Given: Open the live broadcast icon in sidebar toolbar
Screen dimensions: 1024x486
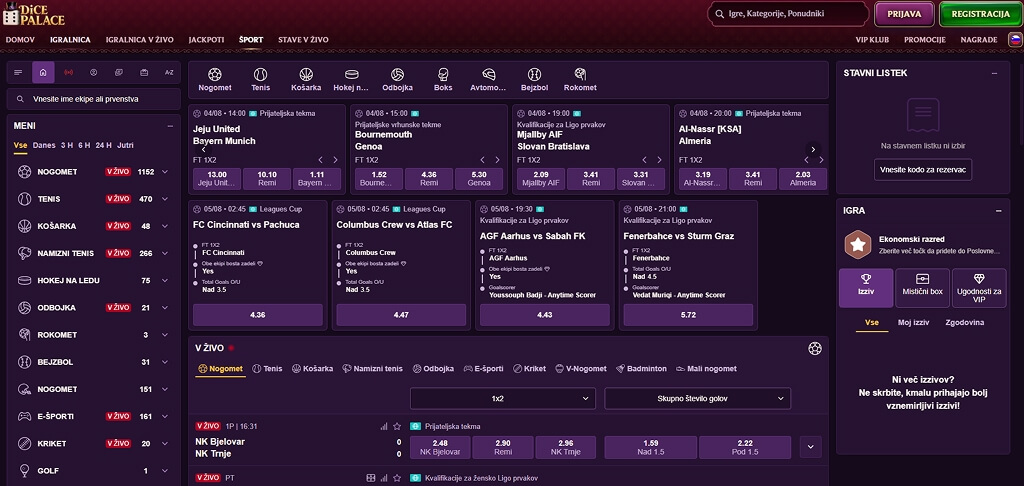Looking at the screenshot, I should pyautogui.click(x=69, y=73).
